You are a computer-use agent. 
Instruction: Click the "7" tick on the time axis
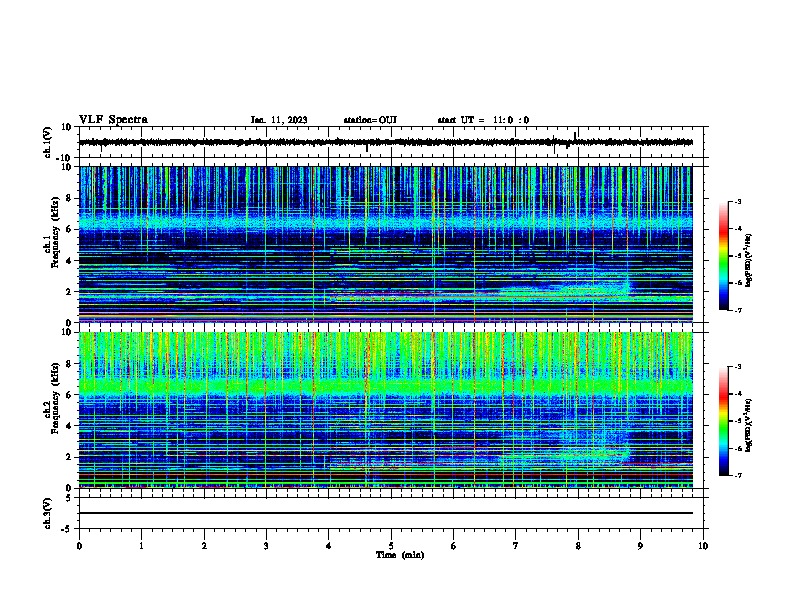coord(516,546)
